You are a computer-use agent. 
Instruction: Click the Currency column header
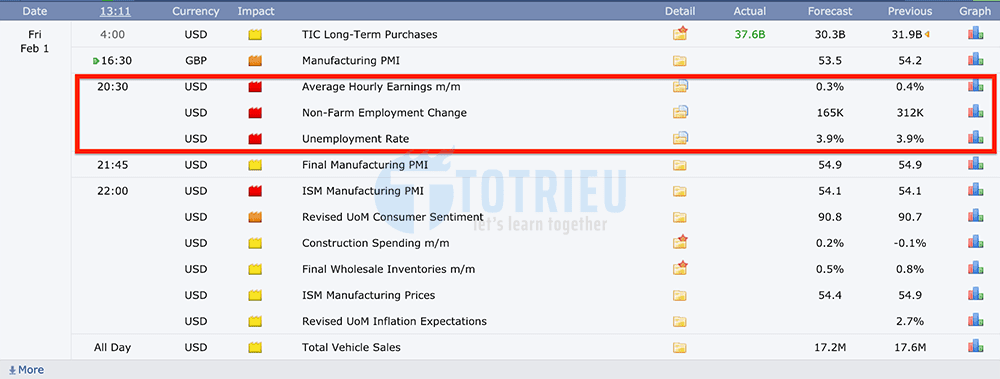pos(196,11)
